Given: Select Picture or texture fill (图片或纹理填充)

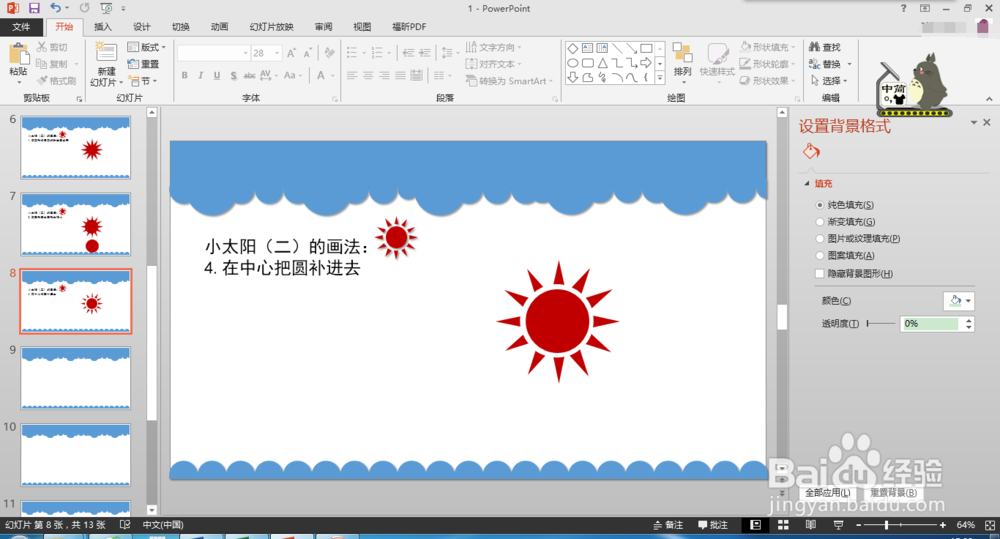Looking at the screenshot, I should (820, 239).
